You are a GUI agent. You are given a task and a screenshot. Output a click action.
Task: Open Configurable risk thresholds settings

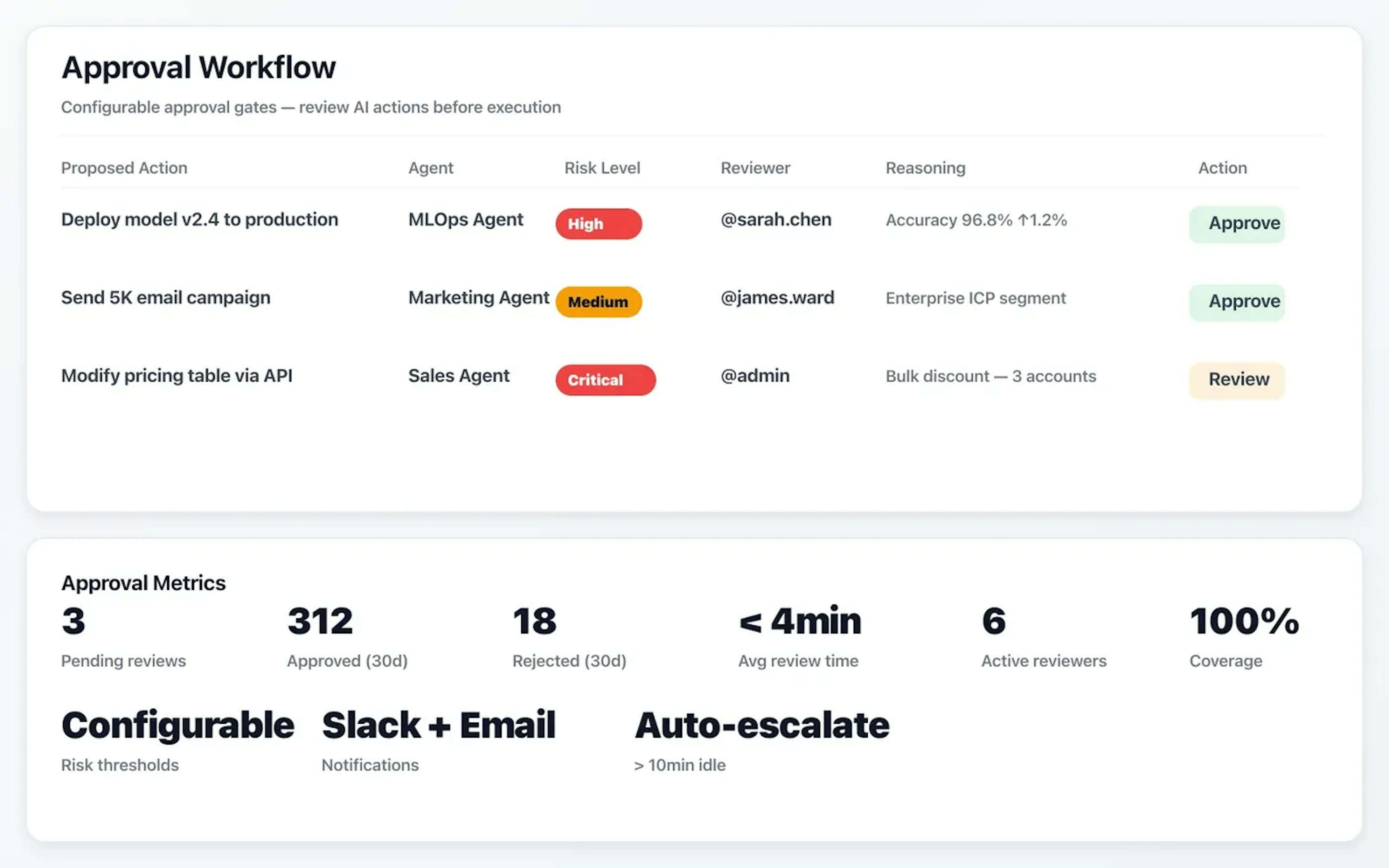point(177,741)
